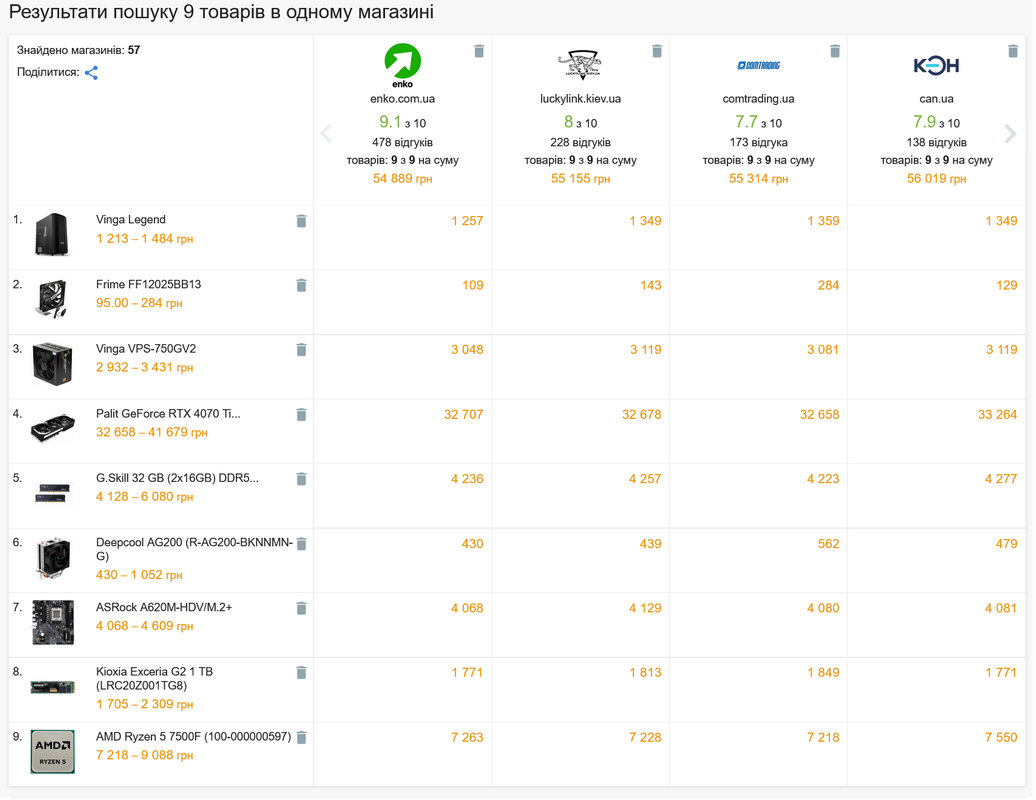Viewport: 1036px width, 800px height.
Task: Show next stores with right arrow
Action: click(1010, 133)
